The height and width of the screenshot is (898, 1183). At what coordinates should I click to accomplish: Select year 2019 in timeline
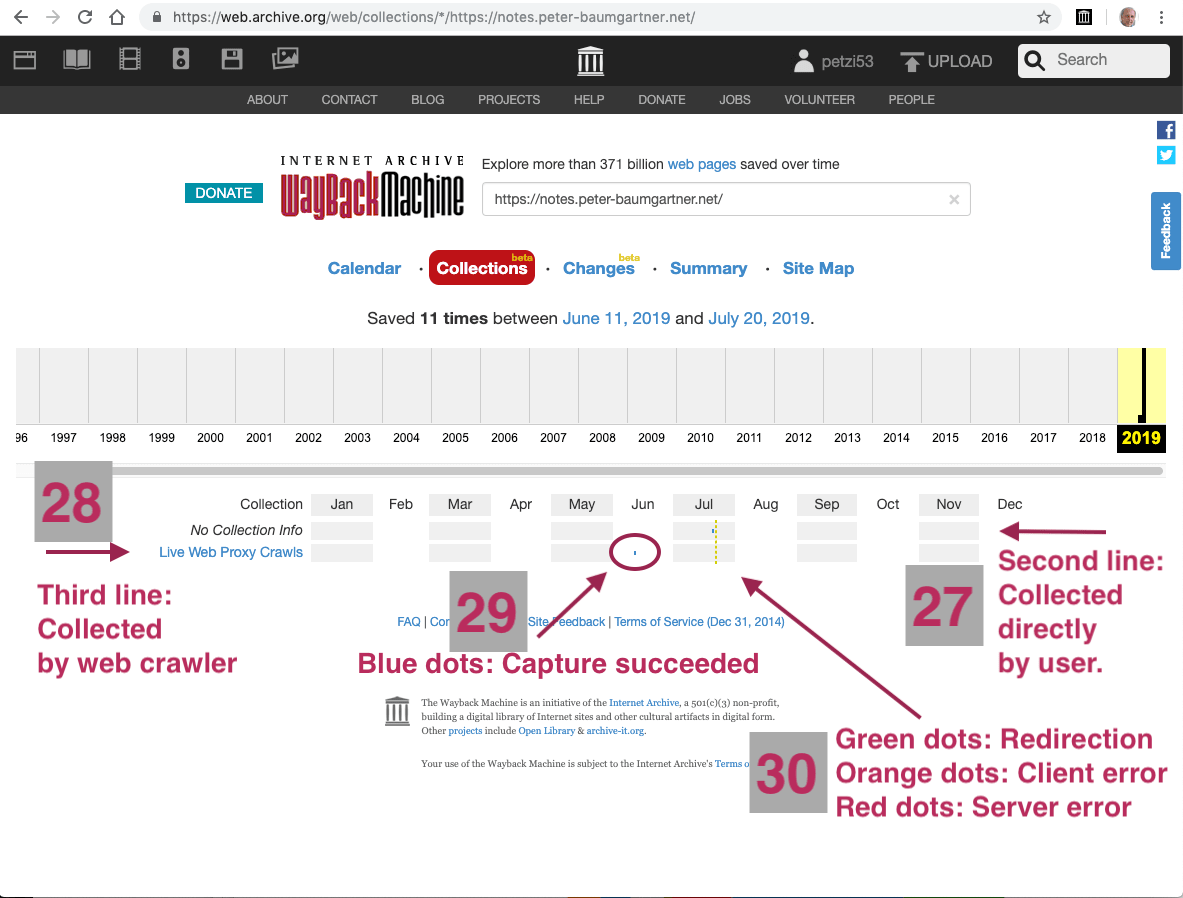1141,437
